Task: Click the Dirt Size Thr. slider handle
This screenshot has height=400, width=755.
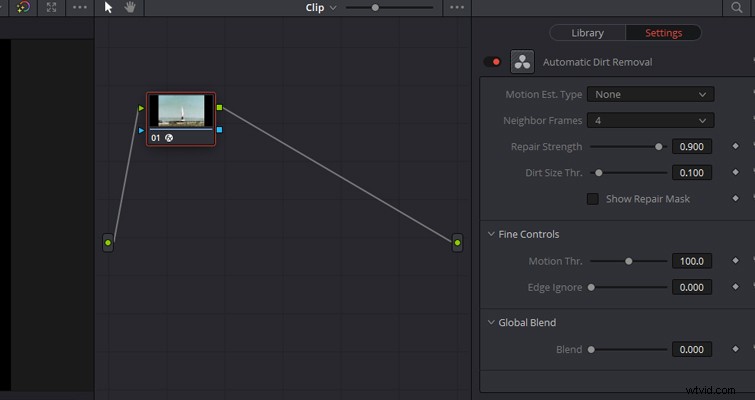Action: click(599, 173)
